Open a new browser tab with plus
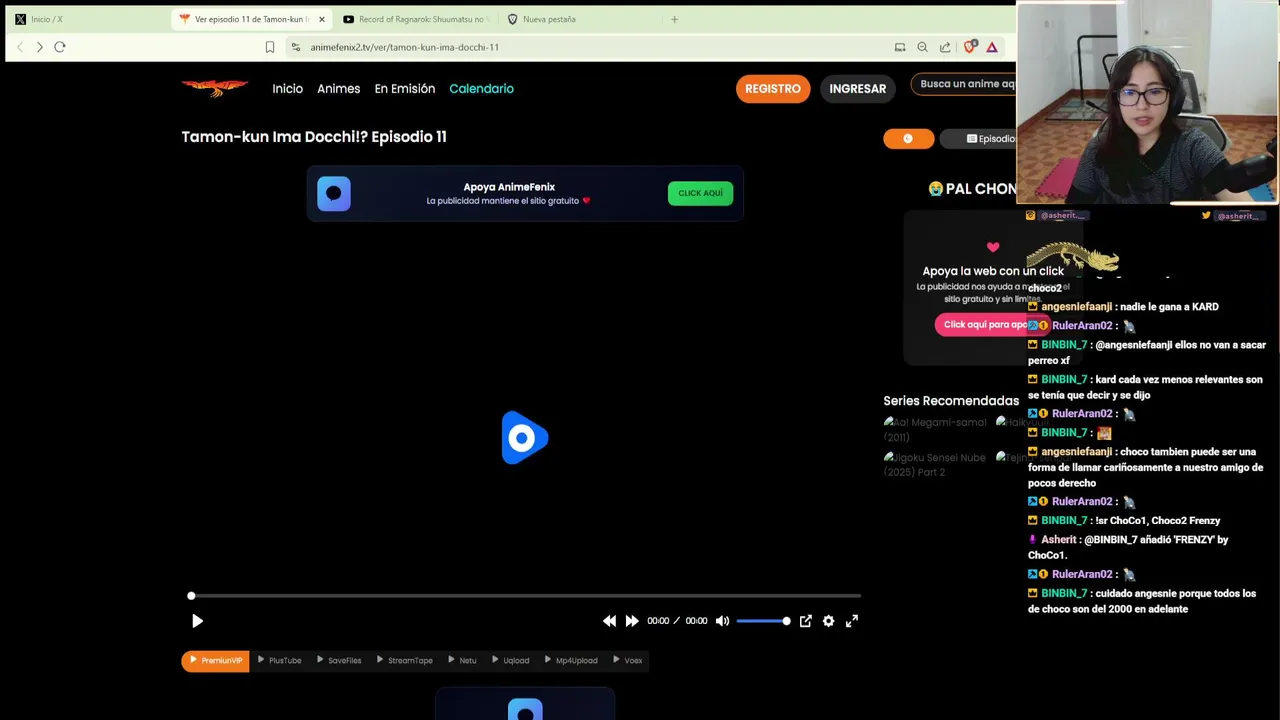Viewport: 1280px width, 720px height. [674, 19]
